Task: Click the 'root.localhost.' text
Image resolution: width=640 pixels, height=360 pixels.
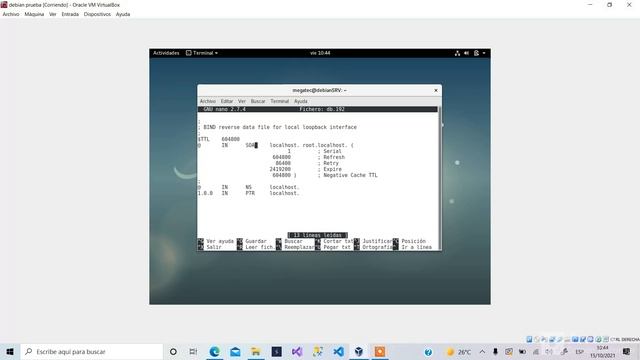Action: pos(326,145)
